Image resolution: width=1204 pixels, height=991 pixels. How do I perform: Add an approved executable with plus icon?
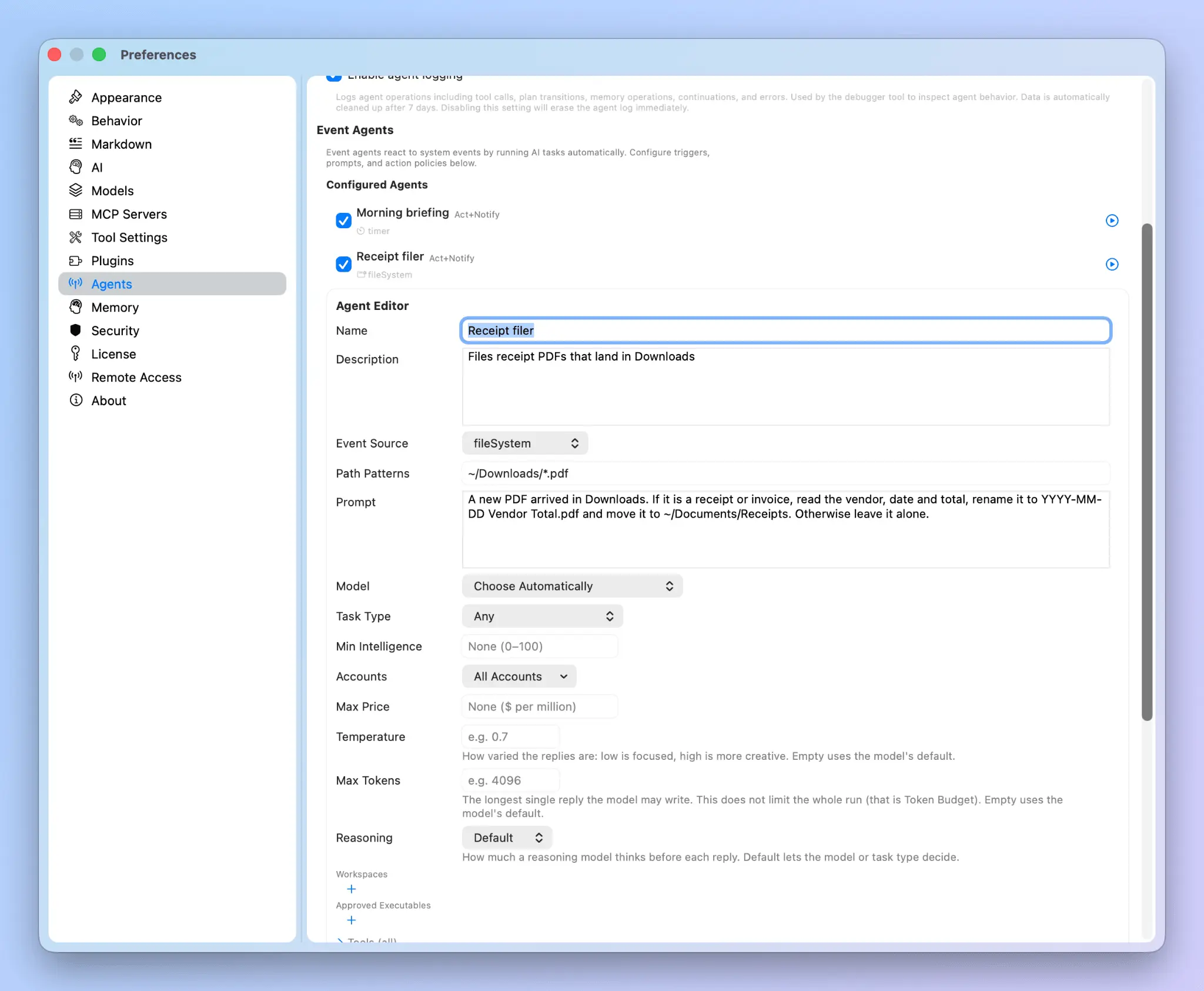click(351, 920)
